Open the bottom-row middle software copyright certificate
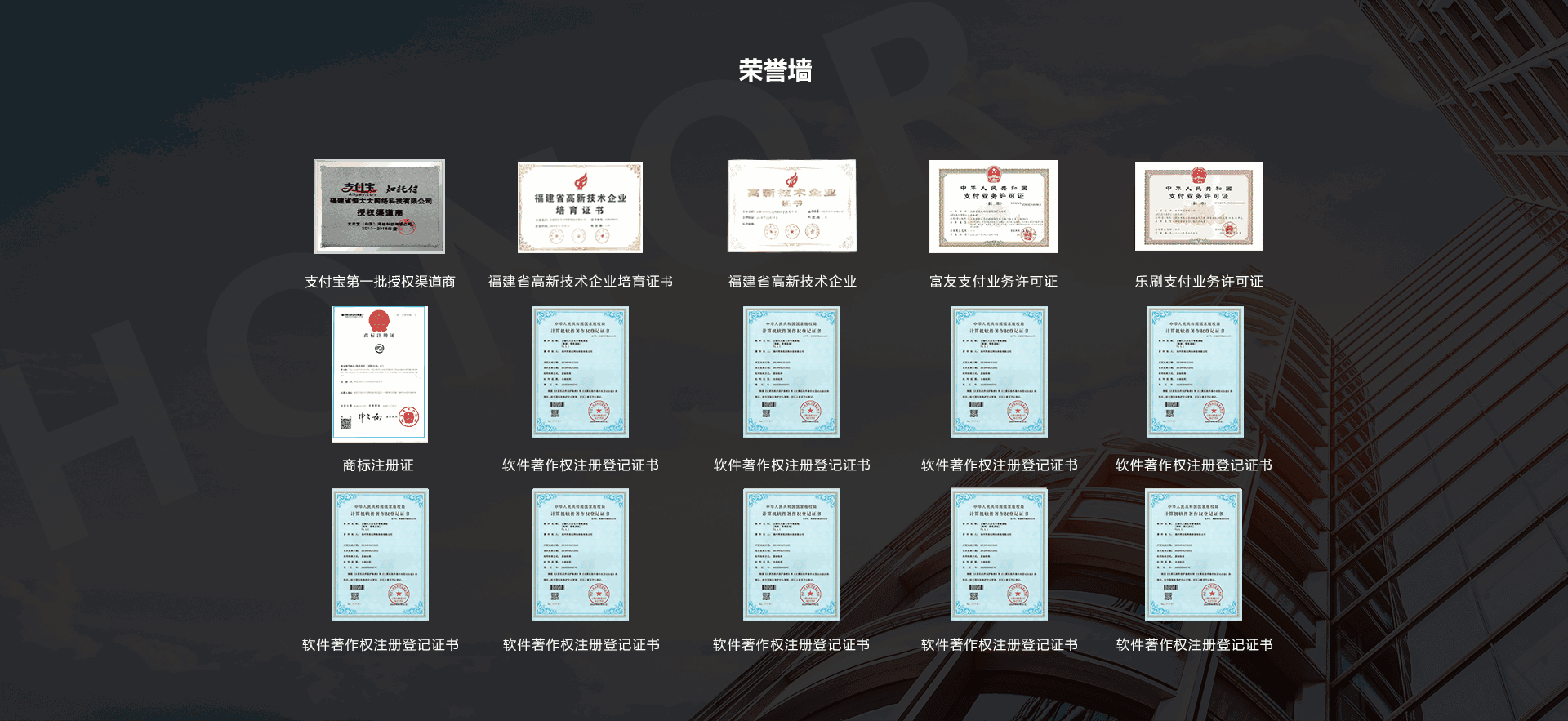Viewport: 1568px width, 721px height. pyautogui.click(x=791, y=554)
